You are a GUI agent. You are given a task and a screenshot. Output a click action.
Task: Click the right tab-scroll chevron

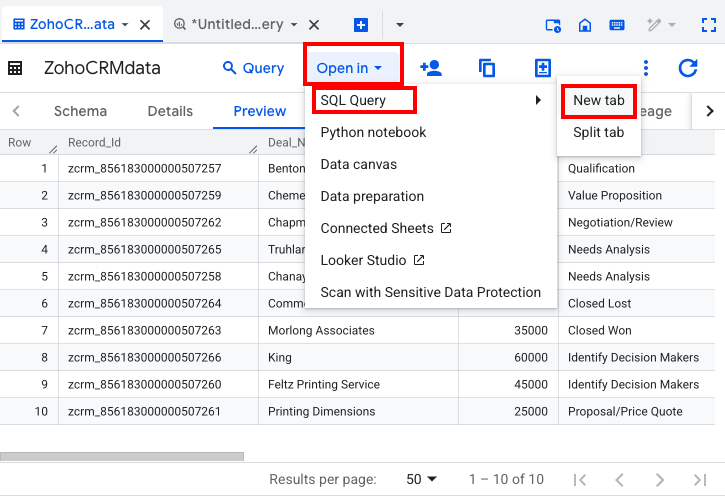click(710, 111)
